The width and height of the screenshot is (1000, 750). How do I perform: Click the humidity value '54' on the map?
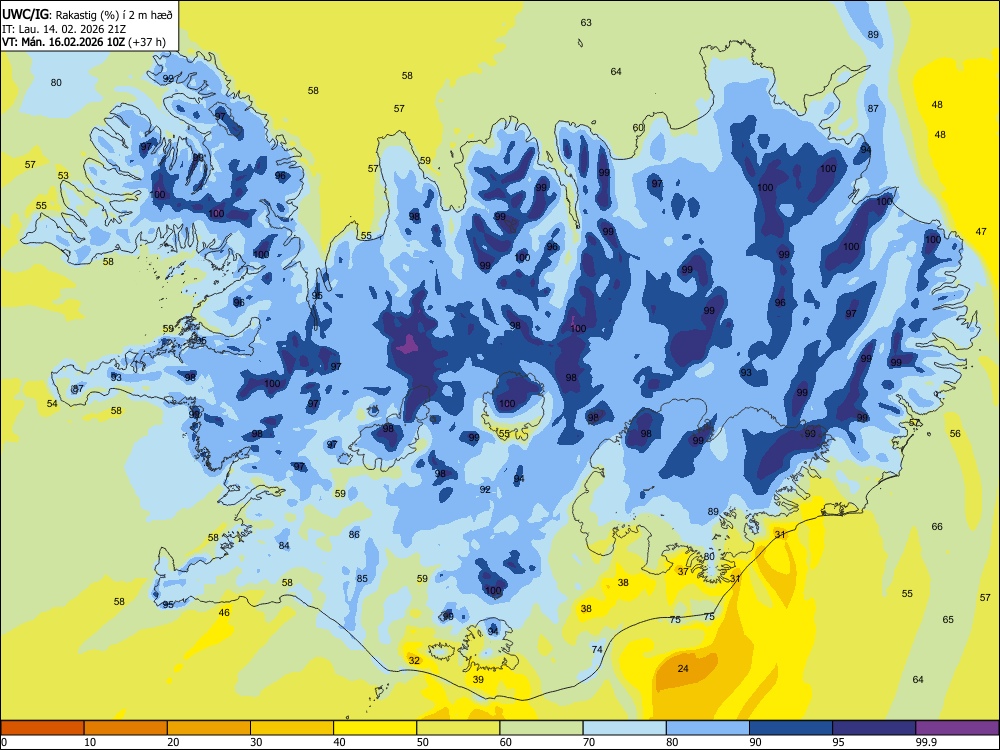52,403
